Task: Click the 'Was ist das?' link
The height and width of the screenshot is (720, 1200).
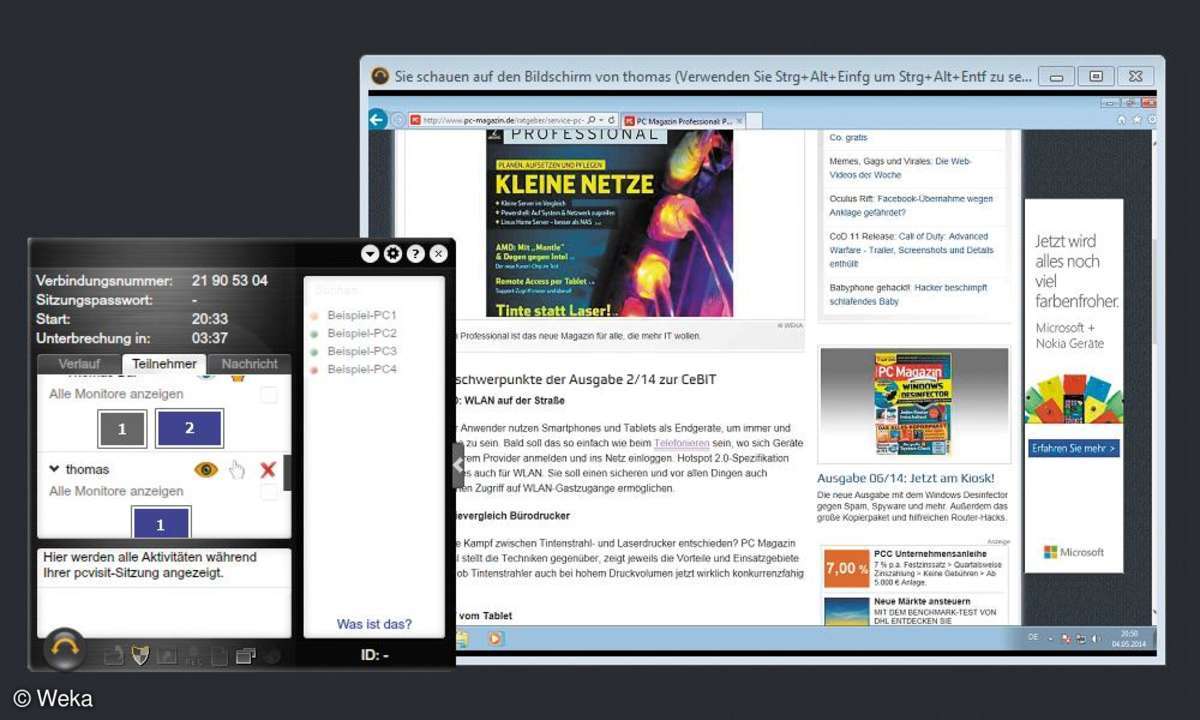Action: (x=374, y=624)
